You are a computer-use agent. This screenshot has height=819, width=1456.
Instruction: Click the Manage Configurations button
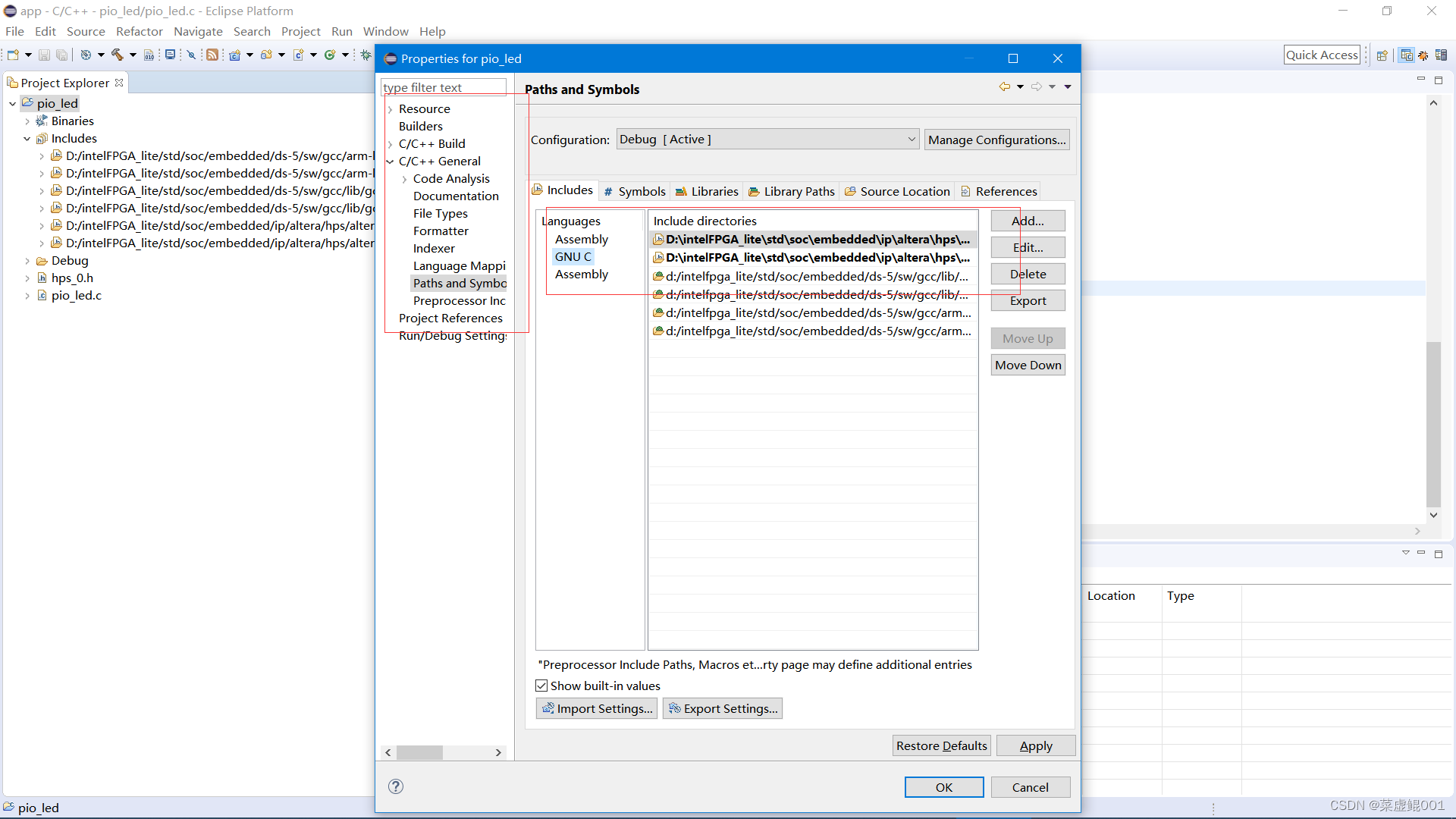pos(996,140)
